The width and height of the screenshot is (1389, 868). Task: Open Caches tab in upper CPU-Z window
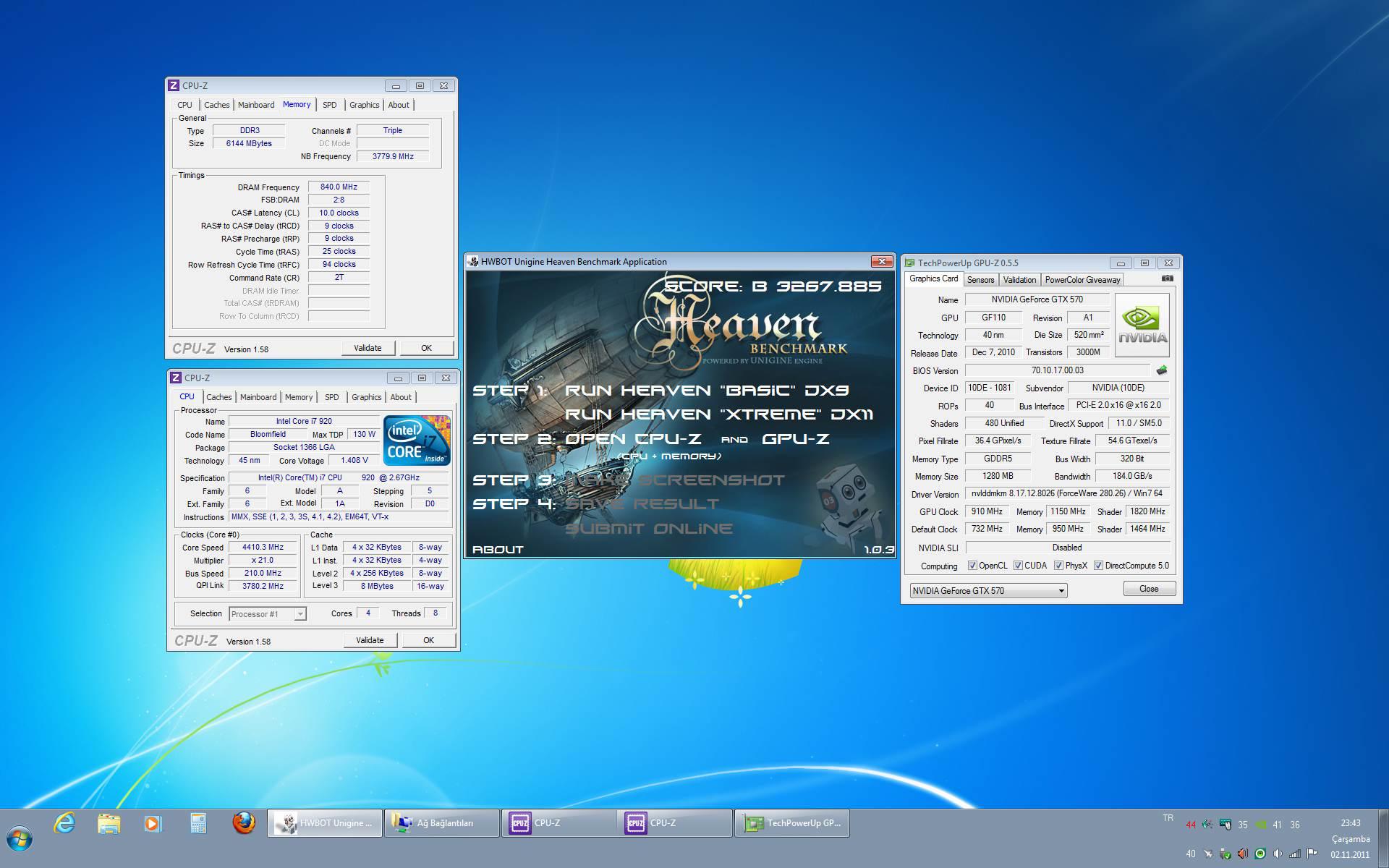(x=216, y=105)
